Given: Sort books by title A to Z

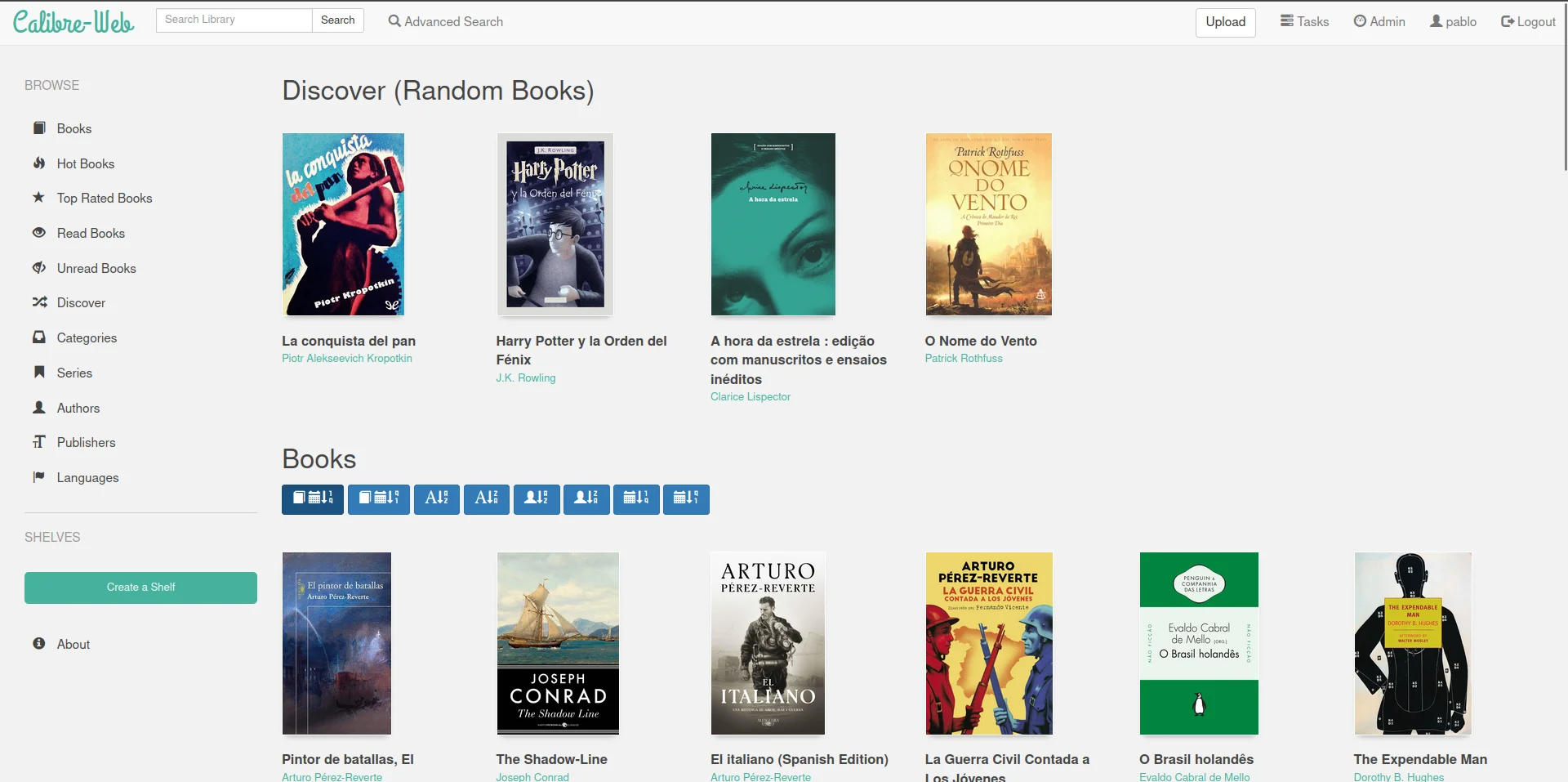Looking at the screenshot, I should (436, 499).
